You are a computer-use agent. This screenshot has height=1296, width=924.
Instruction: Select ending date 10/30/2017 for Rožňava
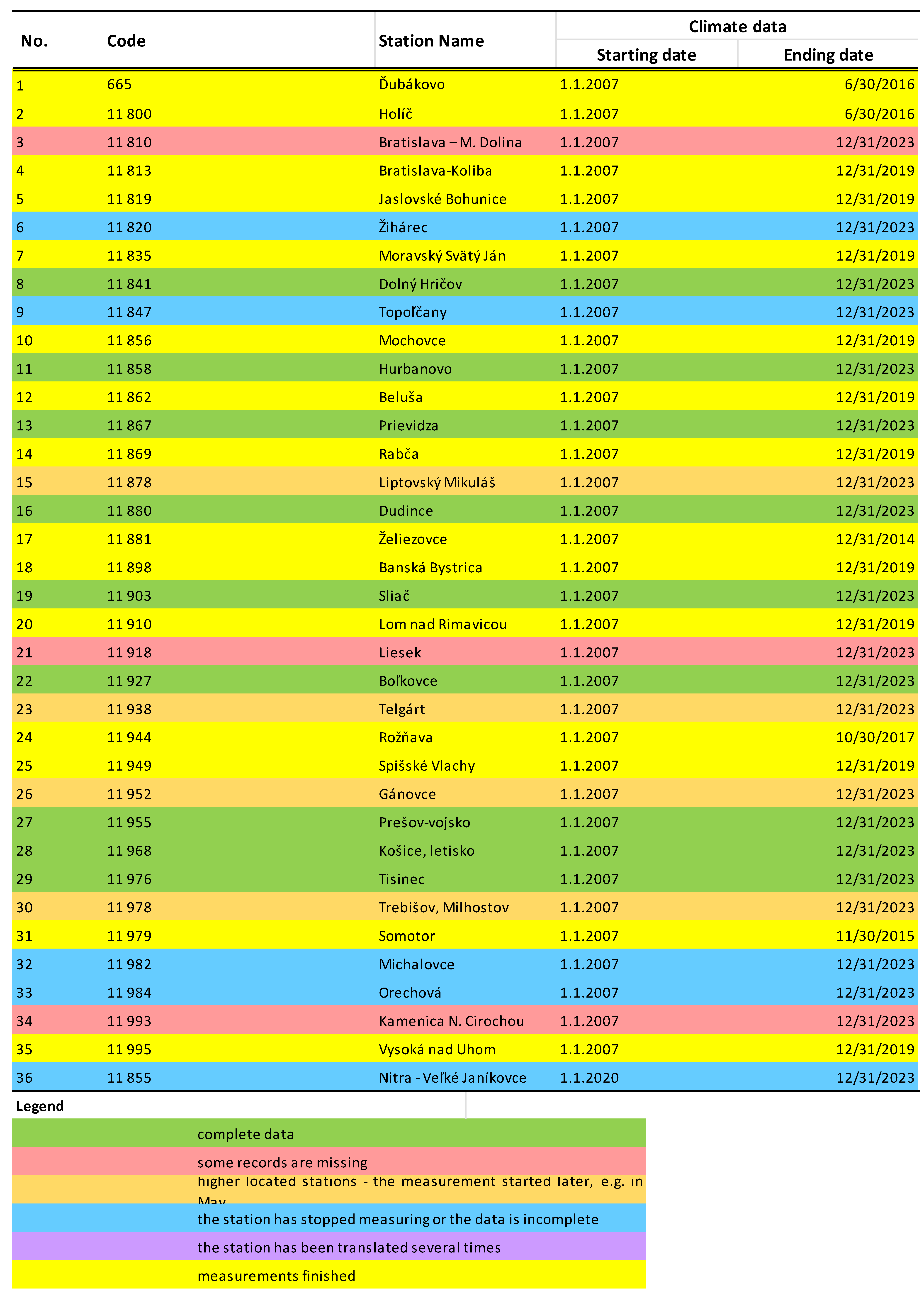pos(875,737)
